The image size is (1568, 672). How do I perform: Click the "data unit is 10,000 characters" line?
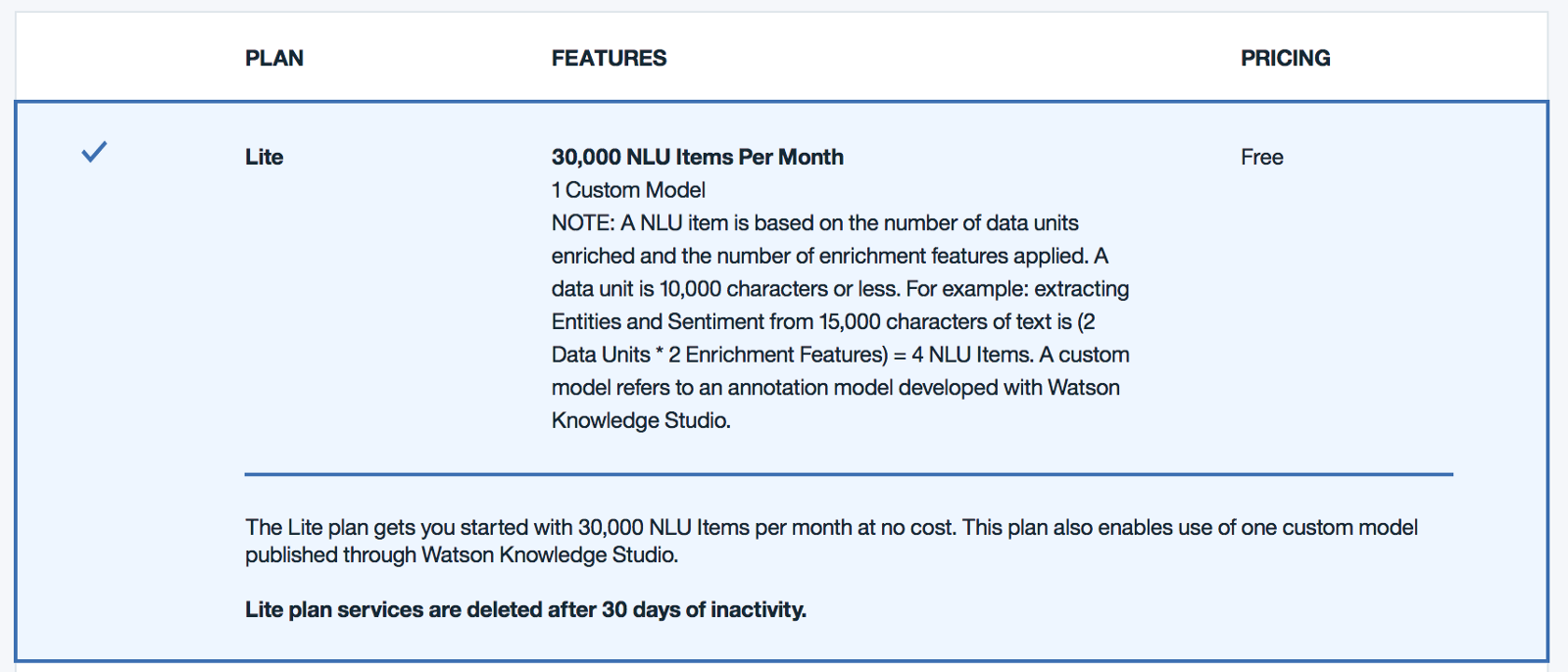coord(840,289)
